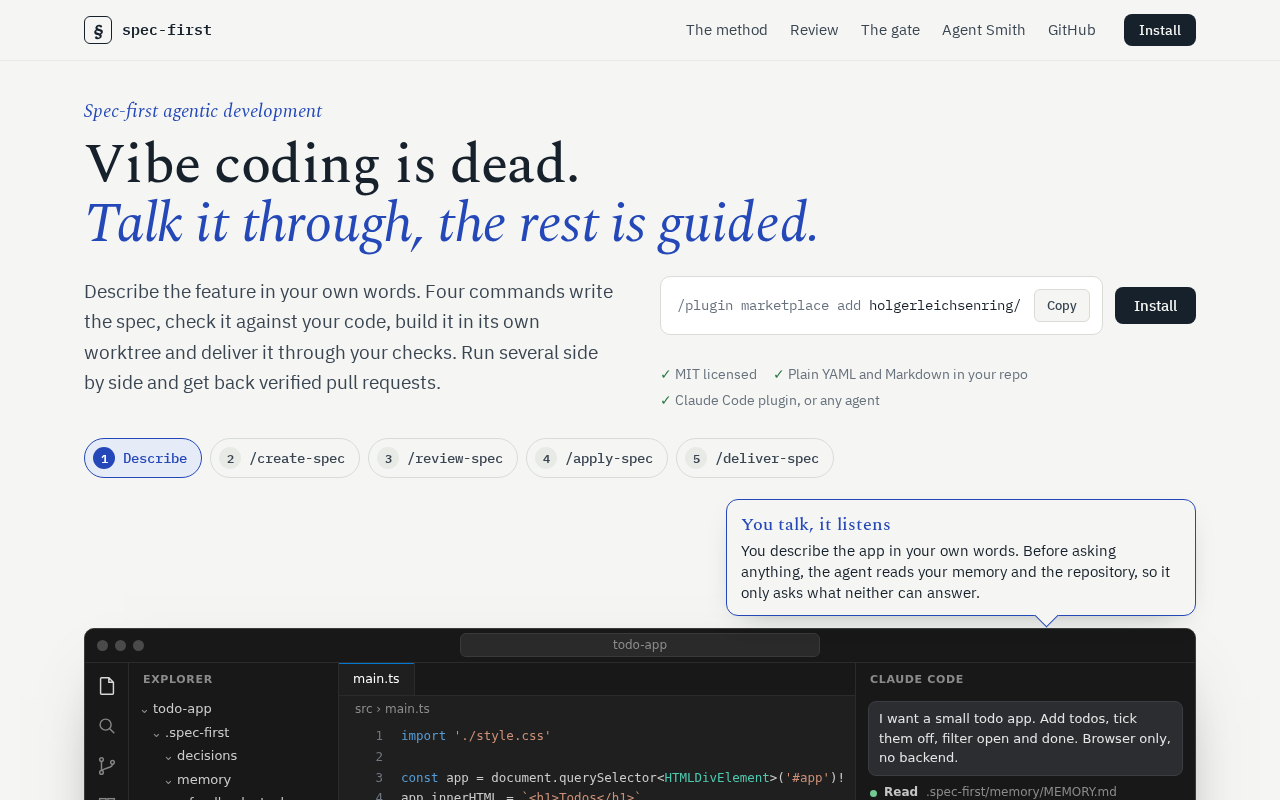Click the "spec-first" brand name in header

[167, 30]
